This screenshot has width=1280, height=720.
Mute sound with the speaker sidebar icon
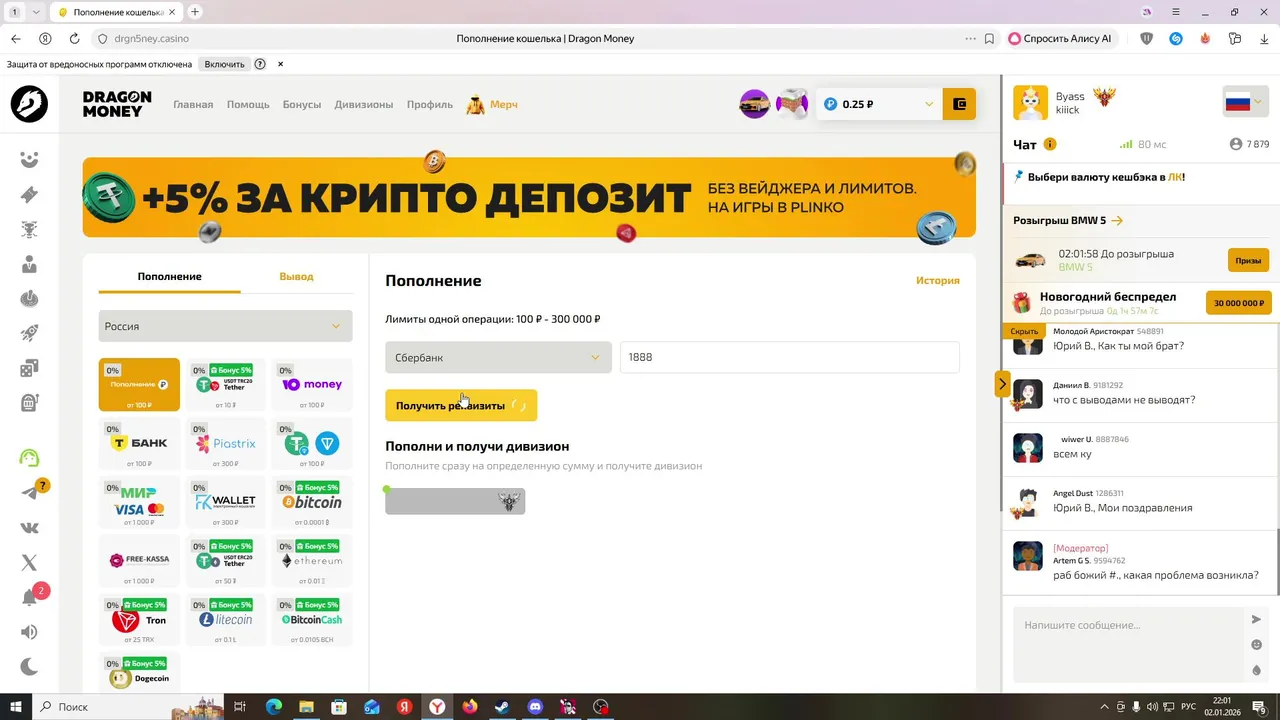click(x=29, y=632)
